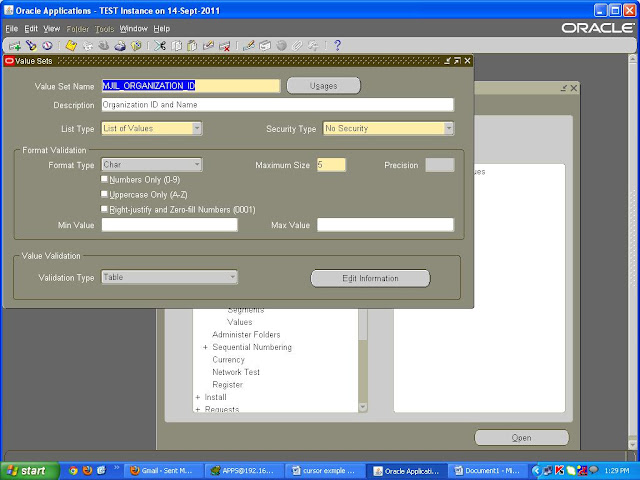
Task: Click the Clear Record toolbar icon
Action: (x=208, y=46)
